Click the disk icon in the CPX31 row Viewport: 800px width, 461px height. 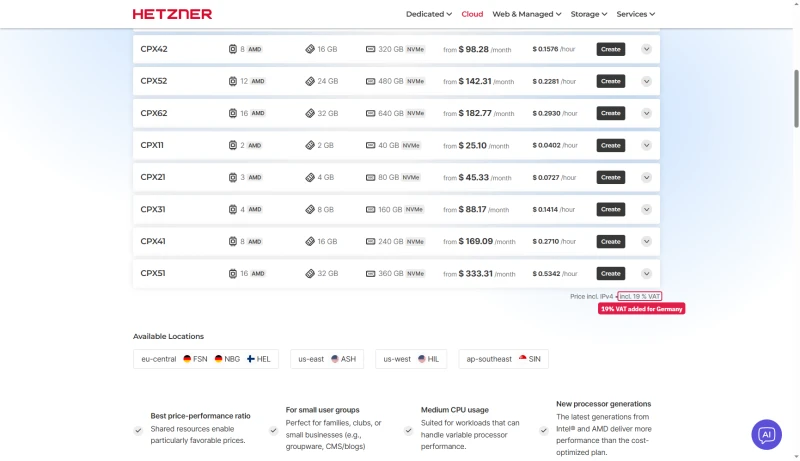tap(370, 210)
